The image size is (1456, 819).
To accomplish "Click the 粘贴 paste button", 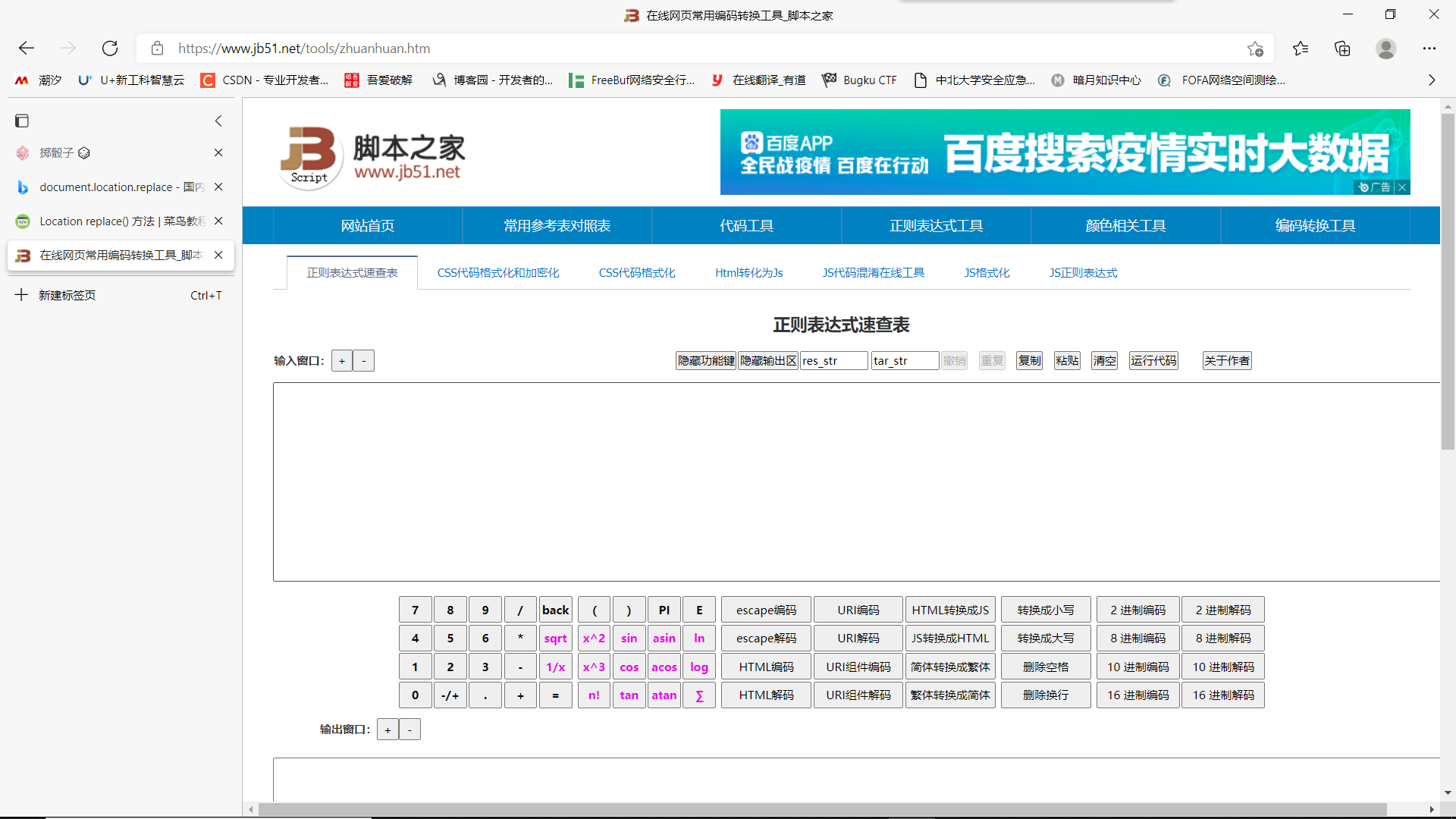I will [1067, 361].
